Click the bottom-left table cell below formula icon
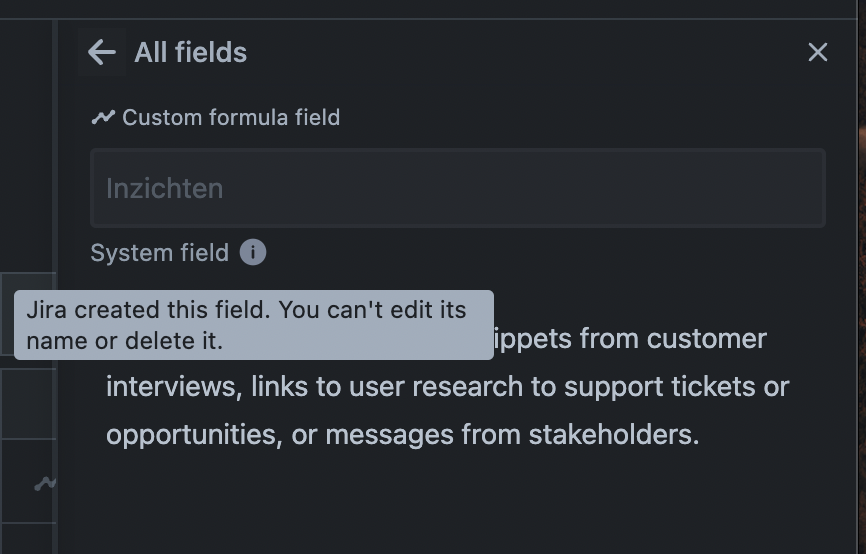 (27, 540)
